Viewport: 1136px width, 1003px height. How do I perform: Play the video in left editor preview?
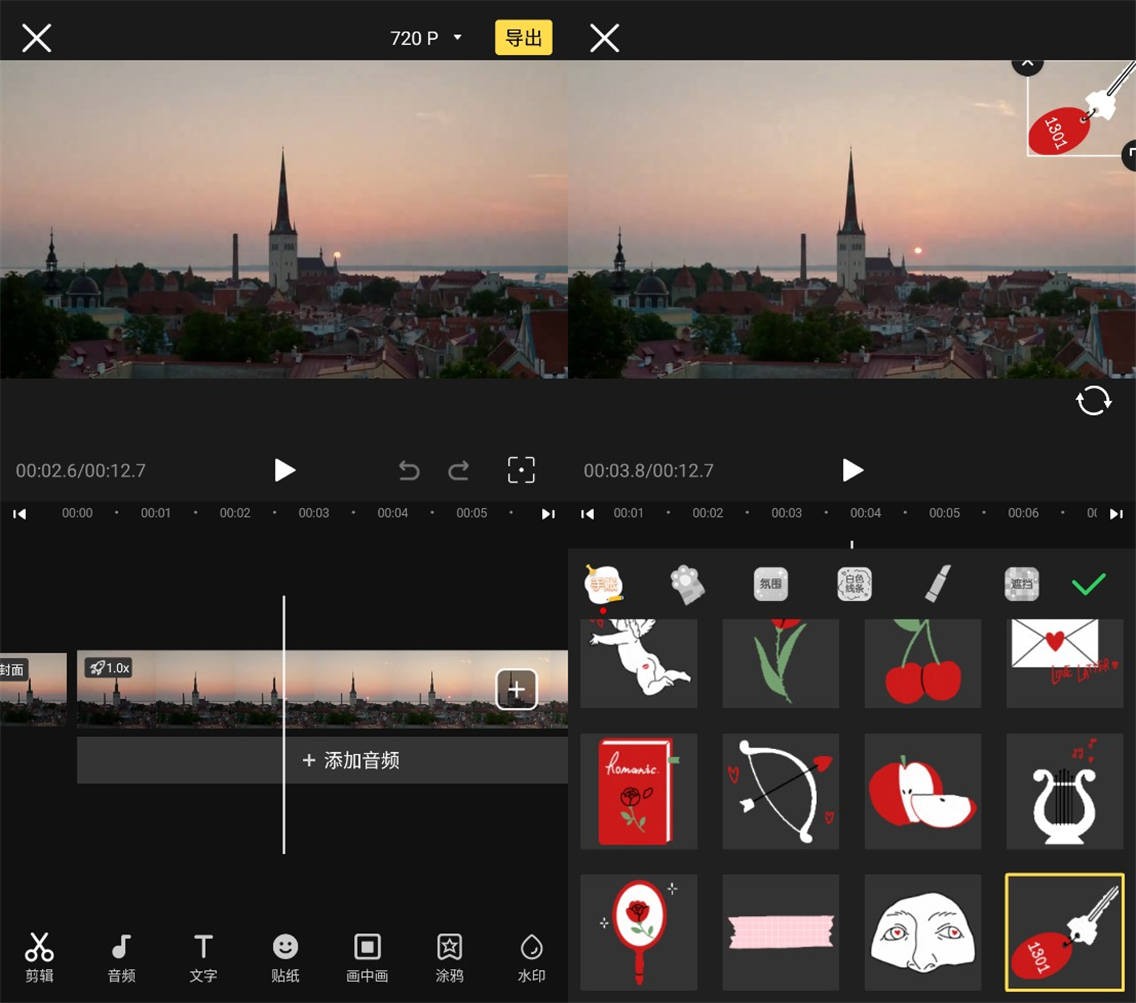point(285,470)
